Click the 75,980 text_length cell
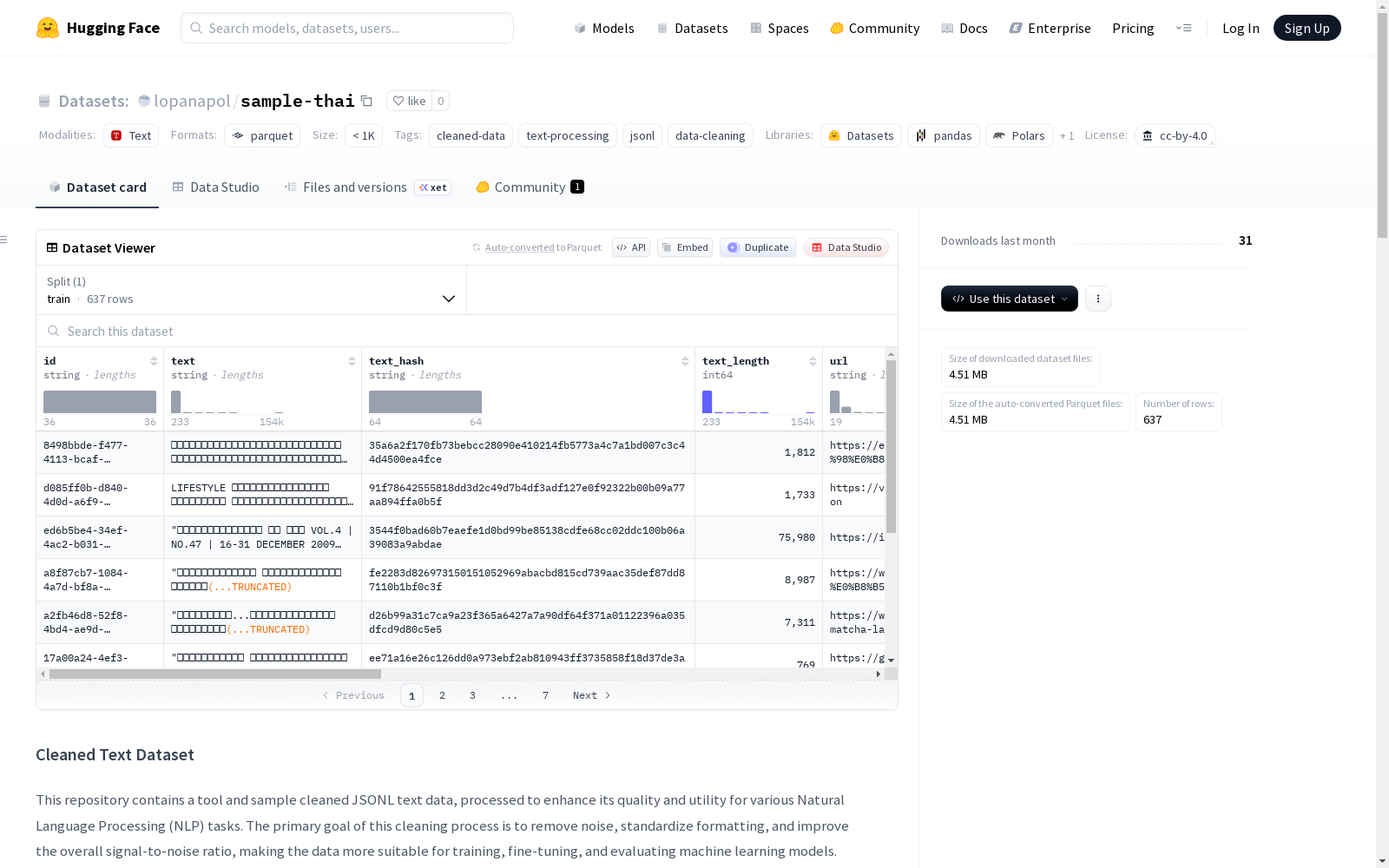This screenshot has height=868, width=1389. 759,537
